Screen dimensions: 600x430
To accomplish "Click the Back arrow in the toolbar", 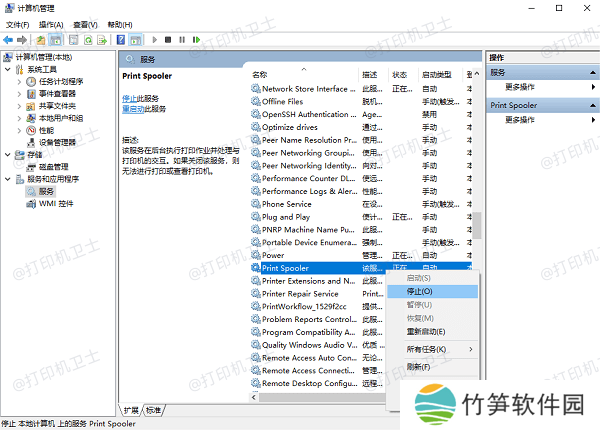I will 10,40.
